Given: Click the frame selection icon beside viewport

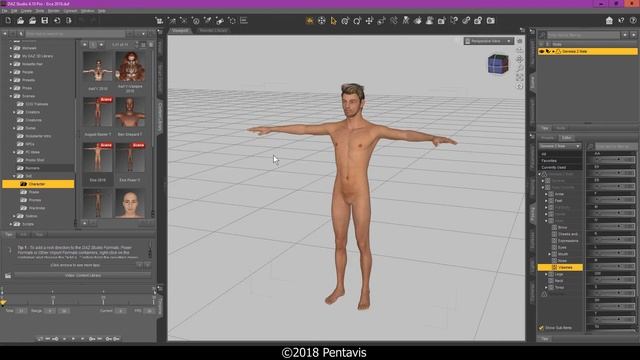Looking at the screenshot, I should point(520,77).
